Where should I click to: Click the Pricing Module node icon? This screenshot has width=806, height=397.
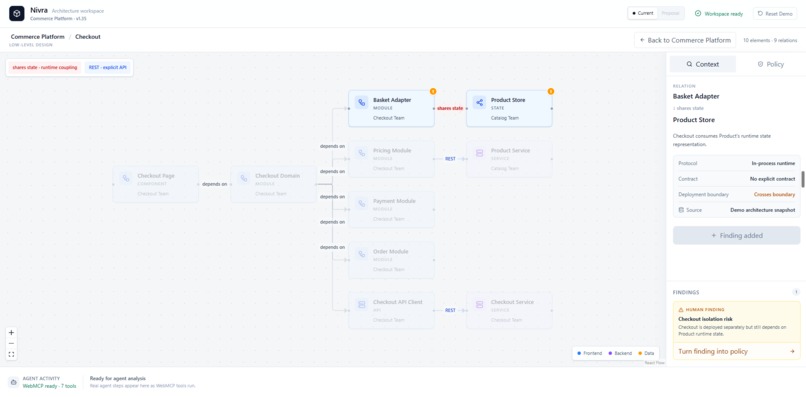coord(361,153)
